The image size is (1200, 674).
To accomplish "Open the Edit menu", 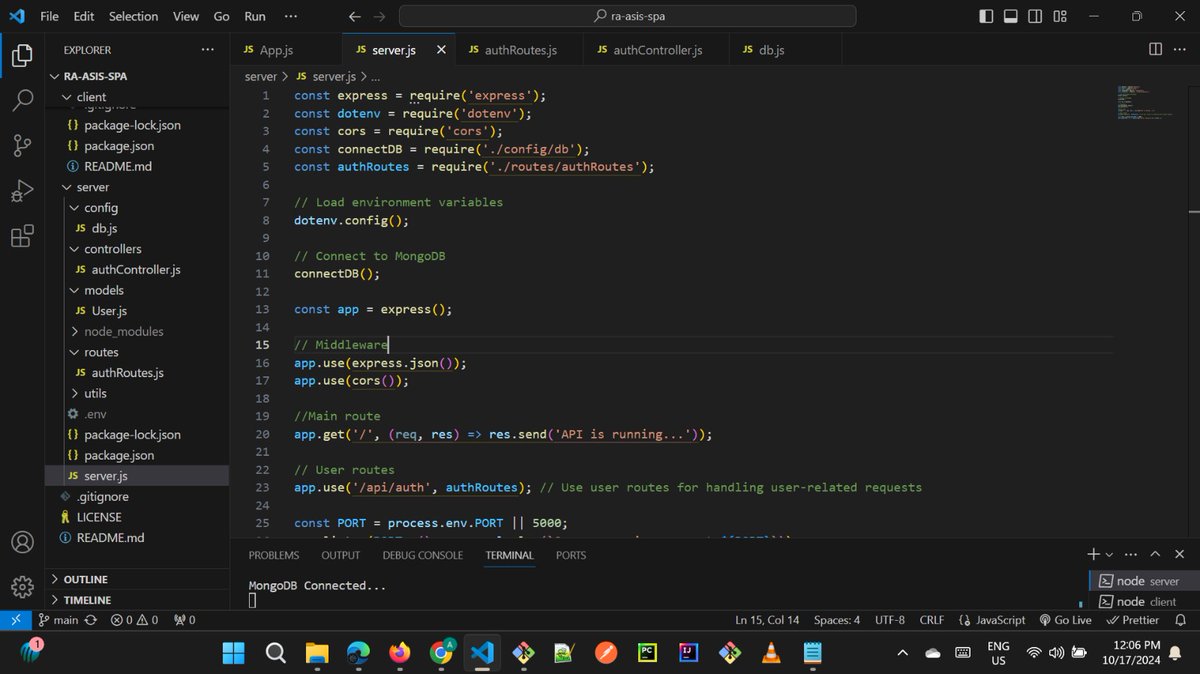I will coord(84,16).
